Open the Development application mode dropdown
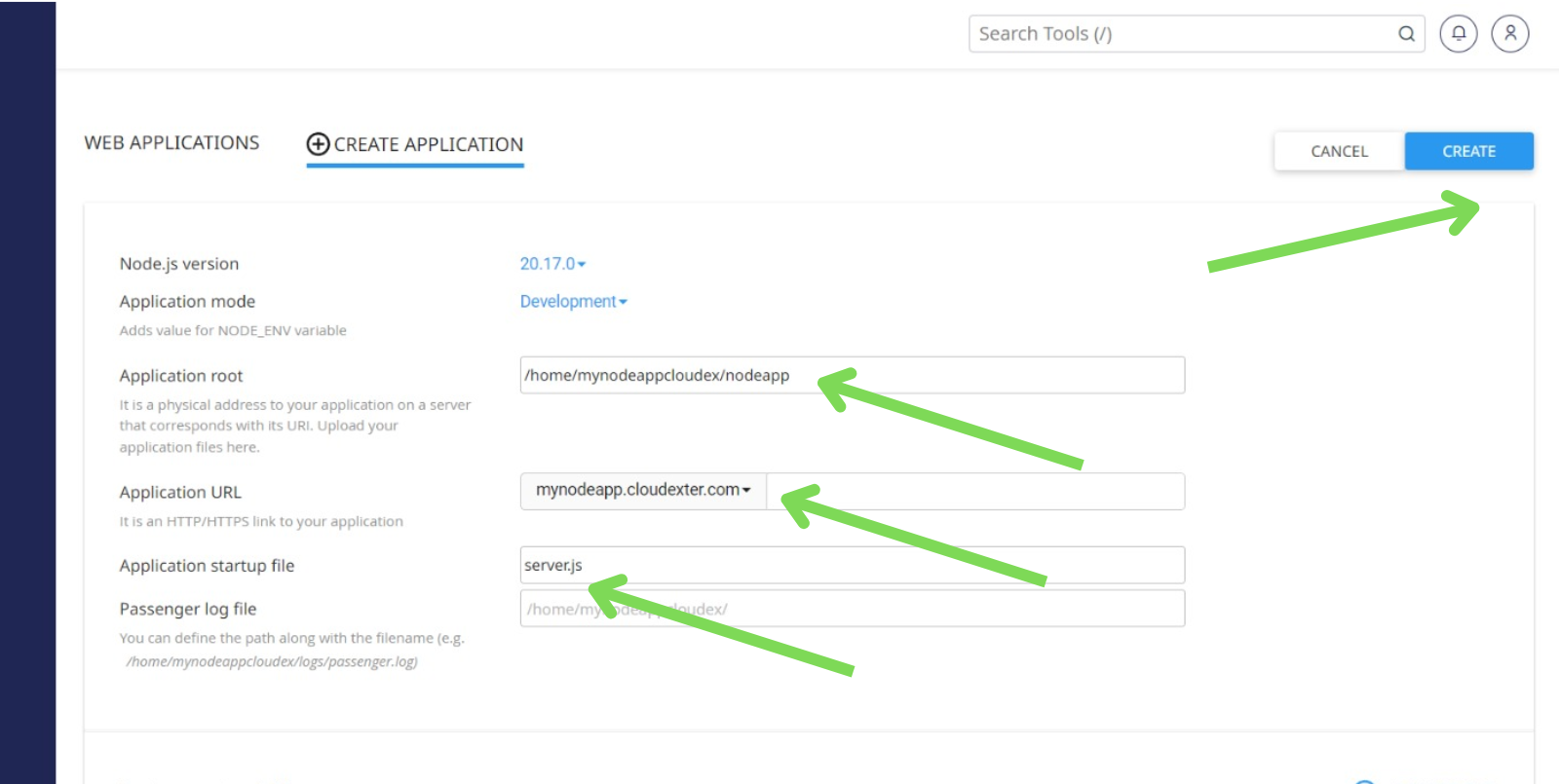Image resolution: width=1559 pixels, height=784 pixels. coord(573,302)
